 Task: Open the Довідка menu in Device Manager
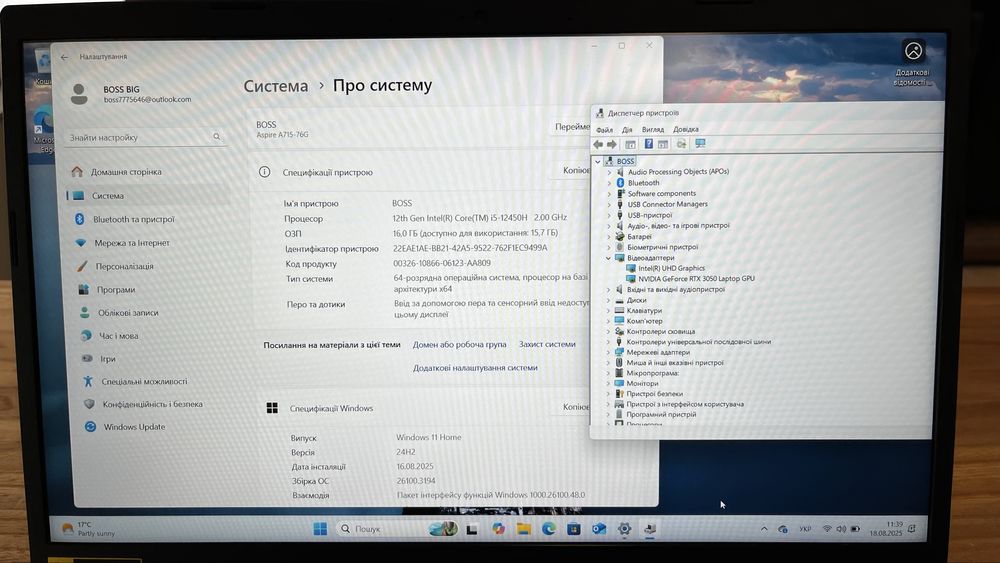pyautogui.click(x=686, y=129)
